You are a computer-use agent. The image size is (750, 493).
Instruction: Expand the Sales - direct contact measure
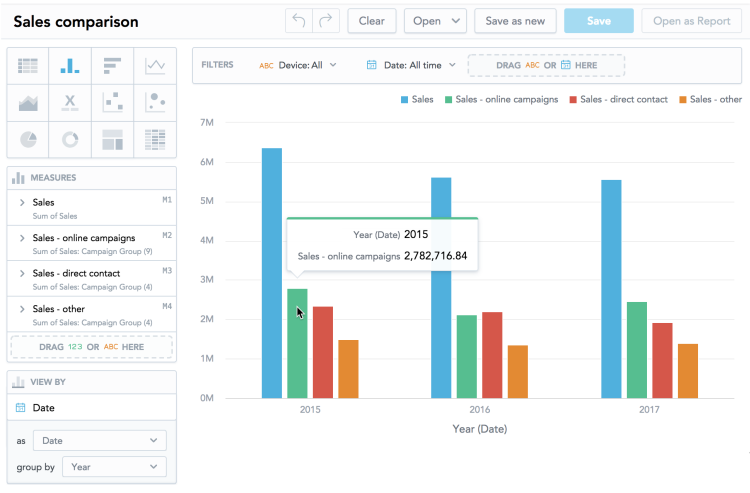pos(22,272)
